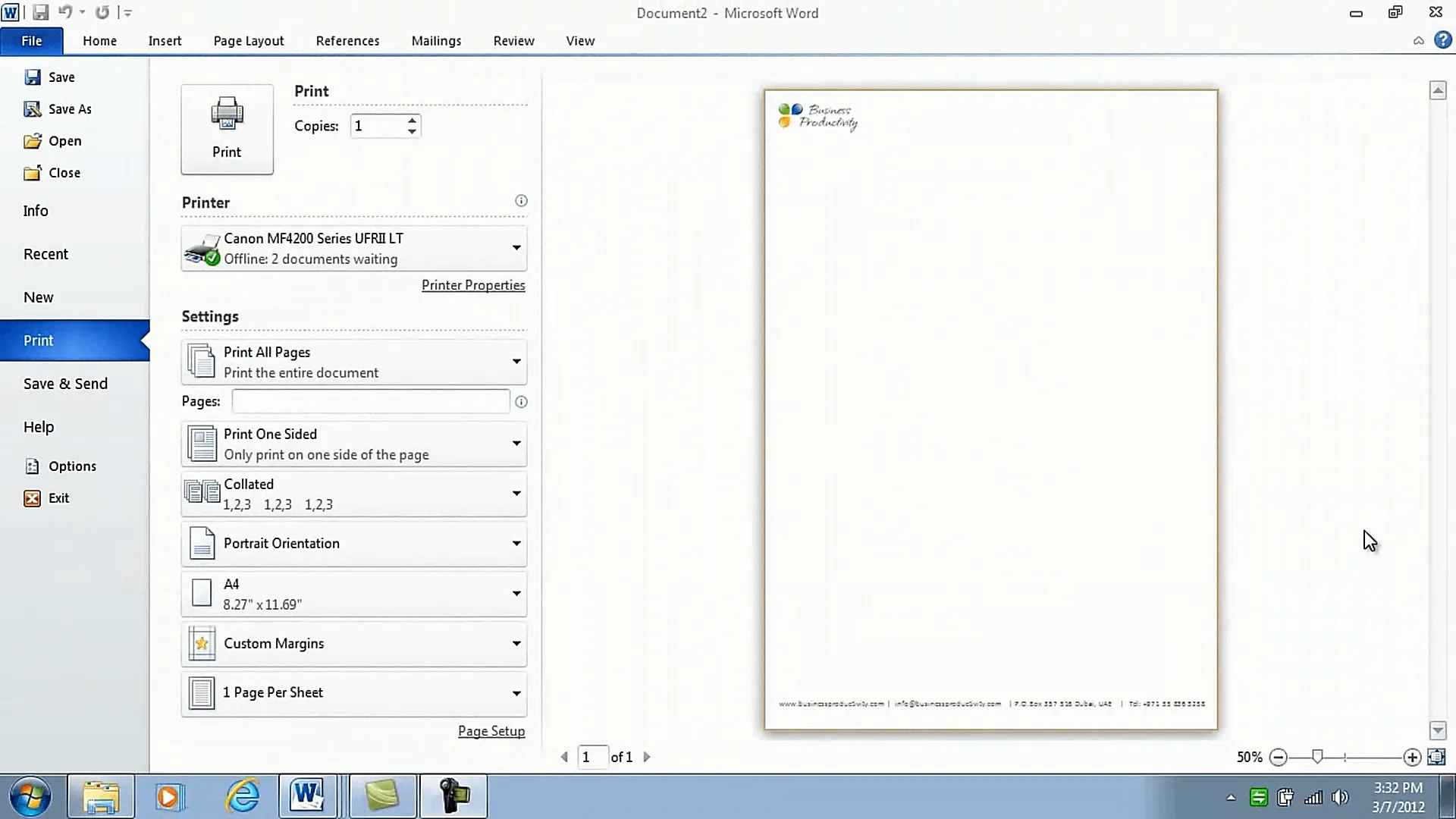The height and width of the screenshot is (819, 1456).
Task: Open Word Help question mark icon
Action: (1442, 40)
